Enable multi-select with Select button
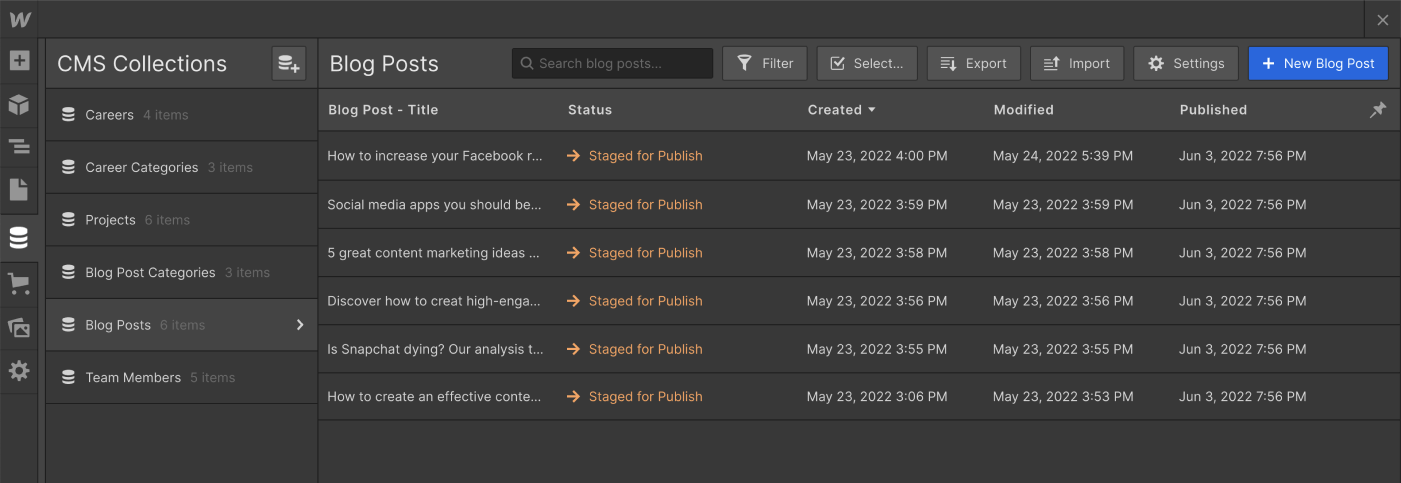 (x=866, y=63)
